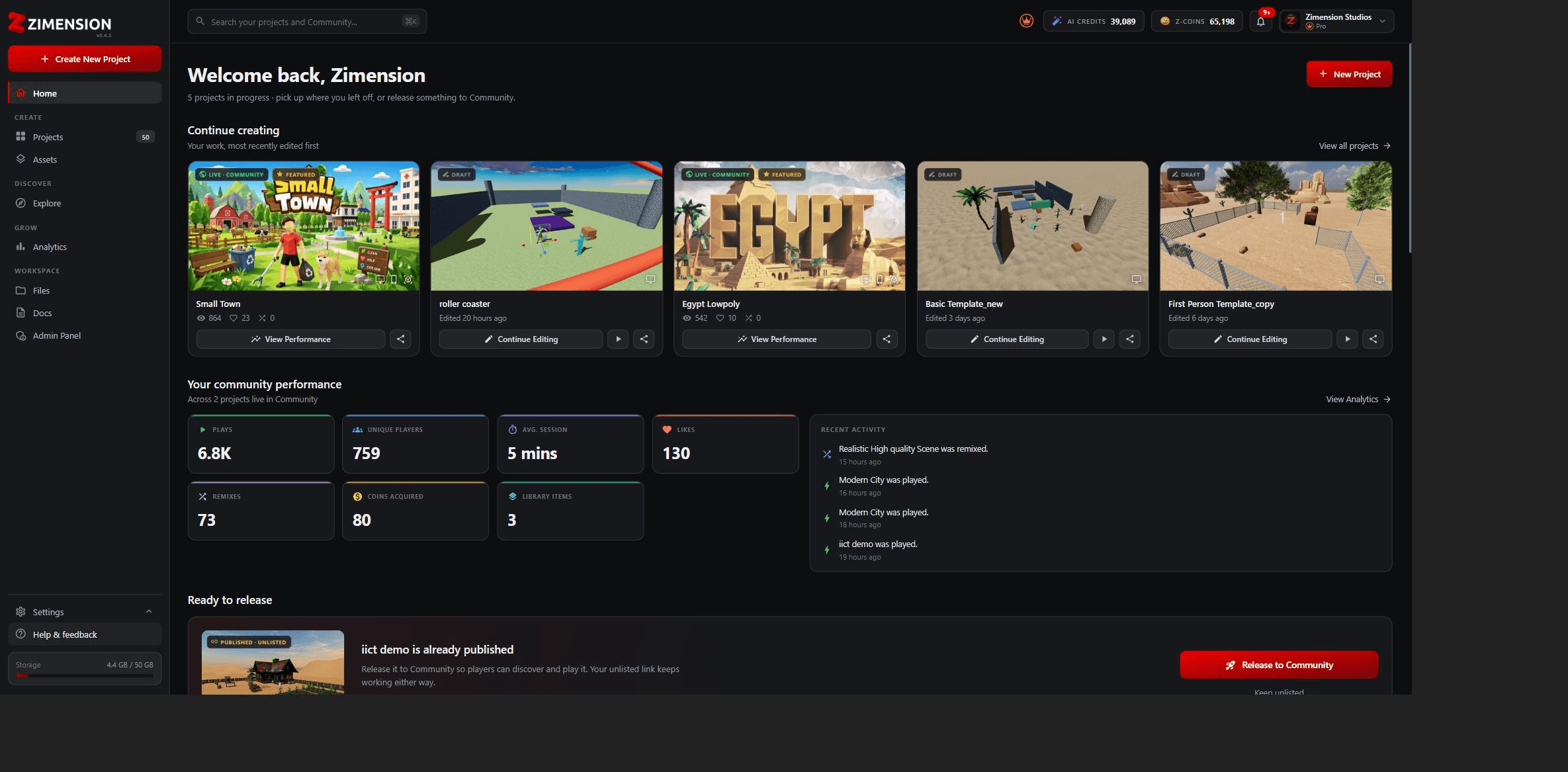Click the Plays stat card
The width and height of the screenshot is (1568, 772).
point(261,444)
